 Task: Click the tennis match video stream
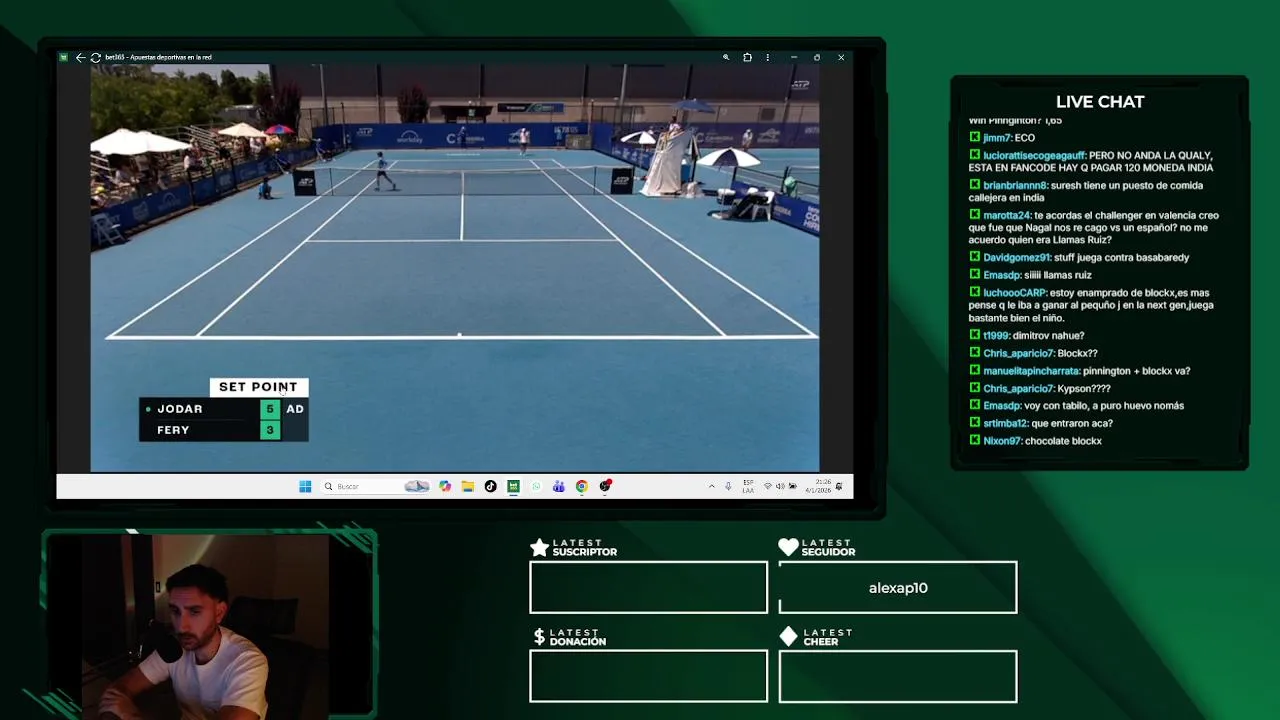(x=455, y=268)
